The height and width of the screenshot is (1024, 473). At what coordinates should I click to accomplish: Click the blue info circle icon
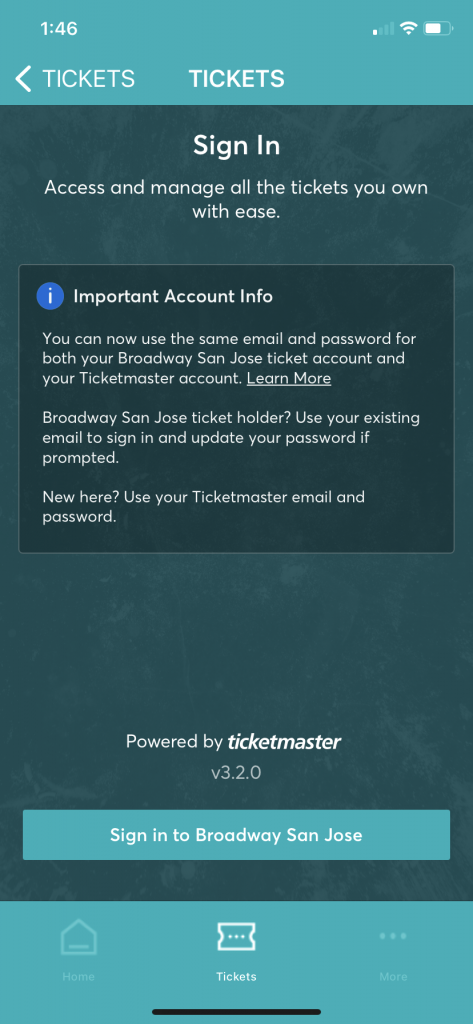[50, 296]
